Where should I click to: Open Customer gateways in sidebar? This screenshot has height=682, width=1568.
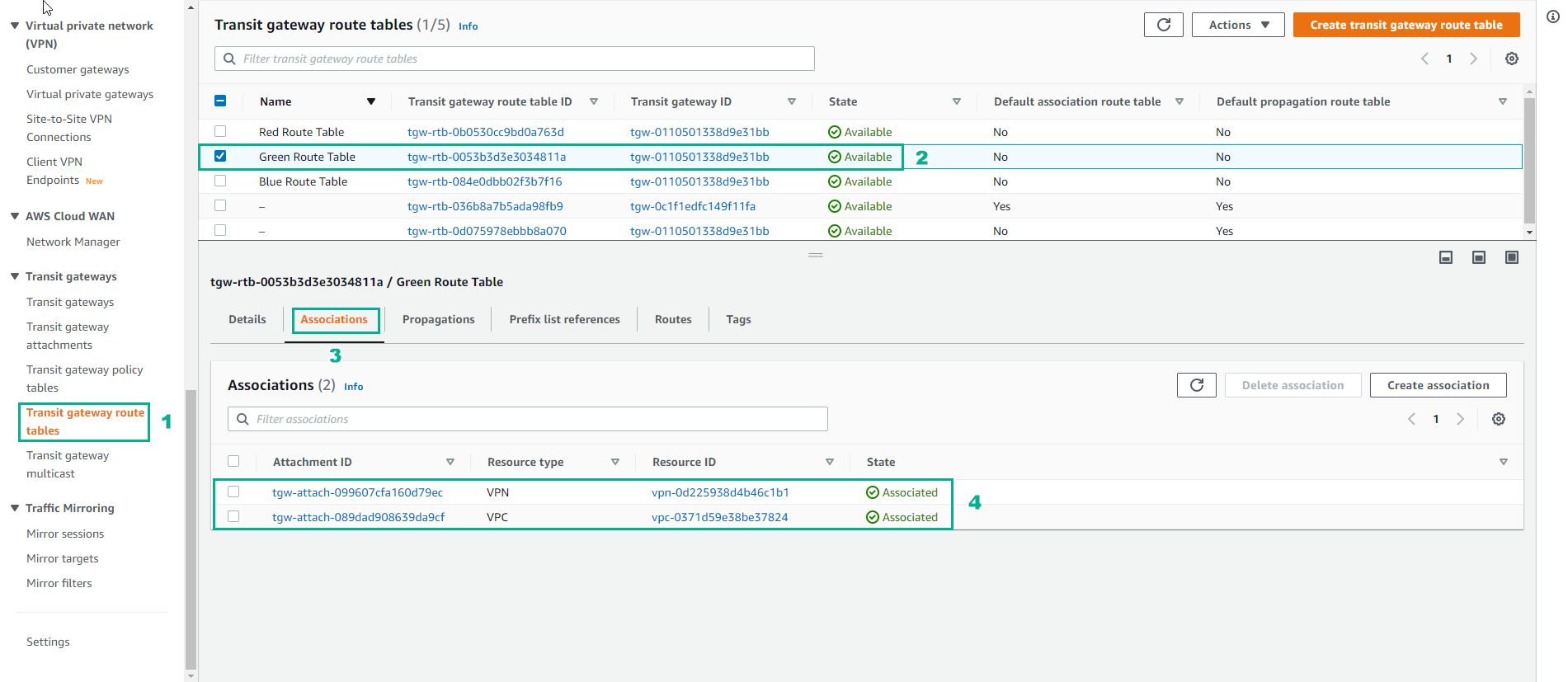pos(78,69)
